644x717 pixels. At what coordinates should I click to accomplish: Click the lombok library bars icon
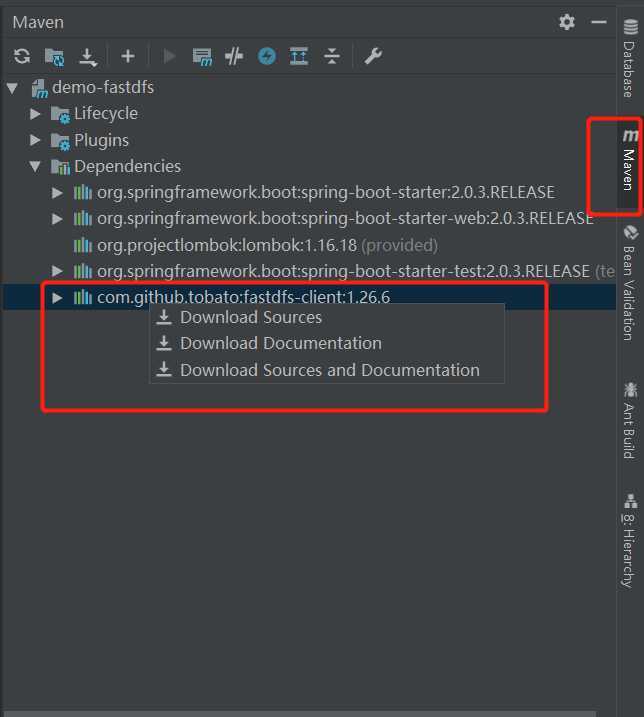tap(82, 246)
